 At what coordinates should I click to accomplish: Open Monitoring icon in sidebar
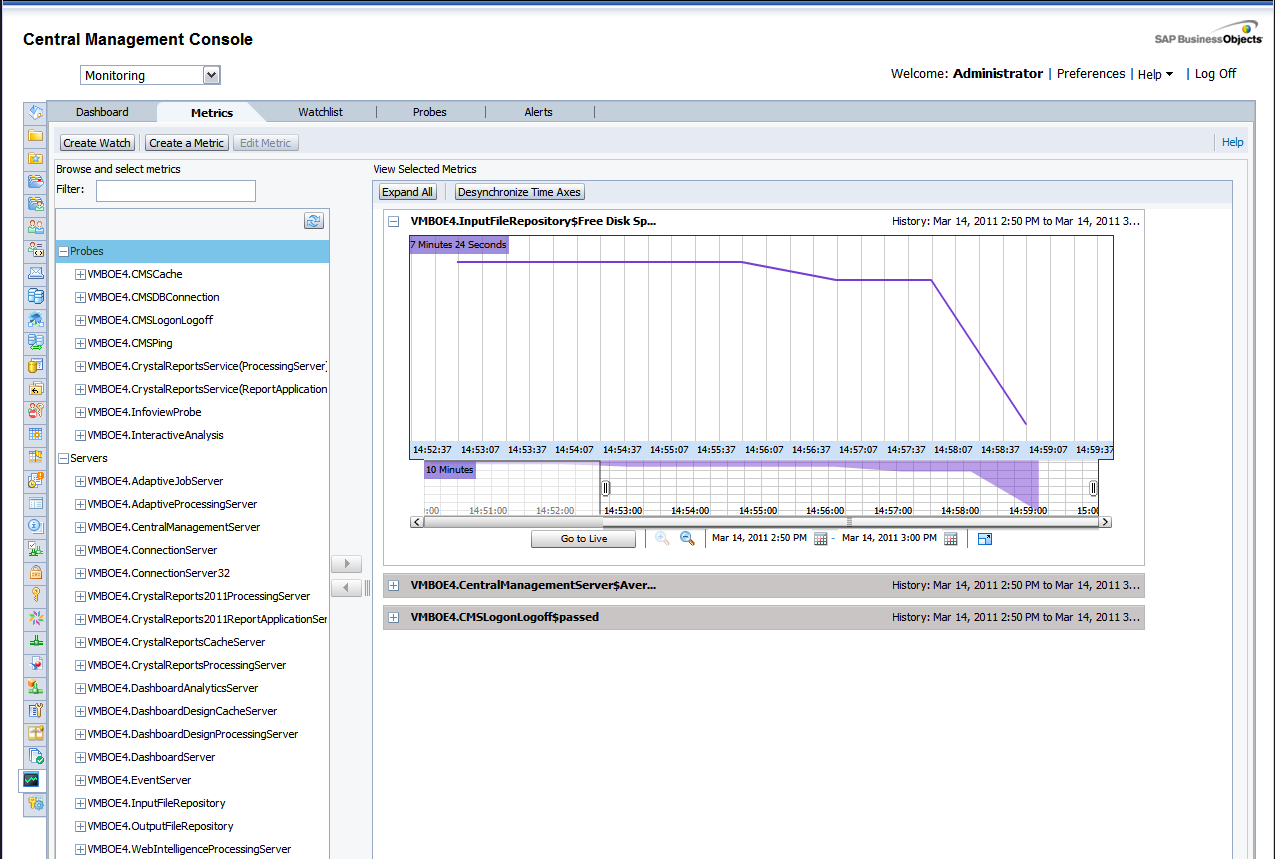click(x=33, y=779)
